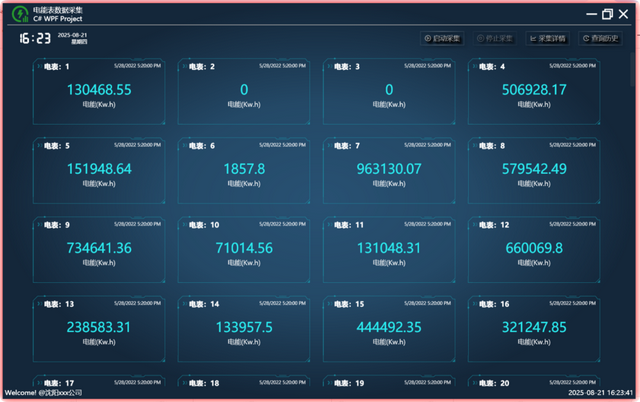This screenshot has height=402, width=640.
Task: Select the 电表: 1 meter card title
Action: pyautogui.click(x=57, y=67)
